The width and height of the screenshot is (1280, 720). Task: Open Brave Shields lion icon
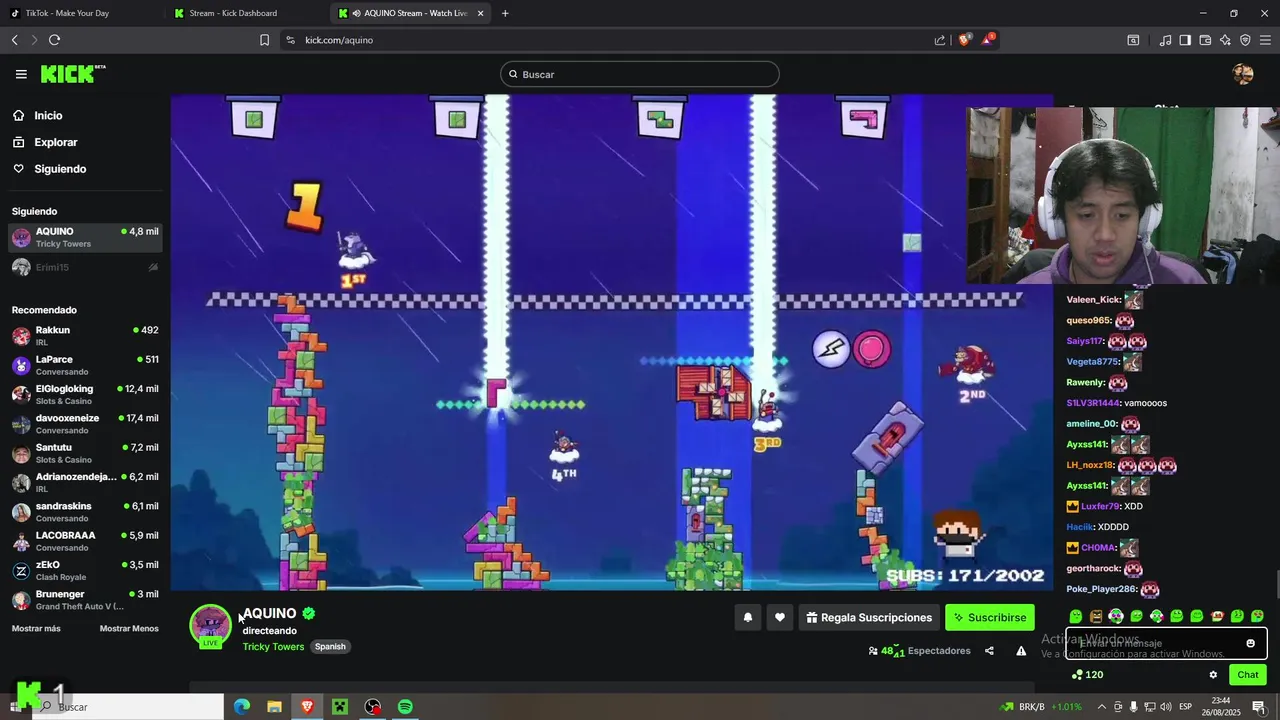pos(965,40)
